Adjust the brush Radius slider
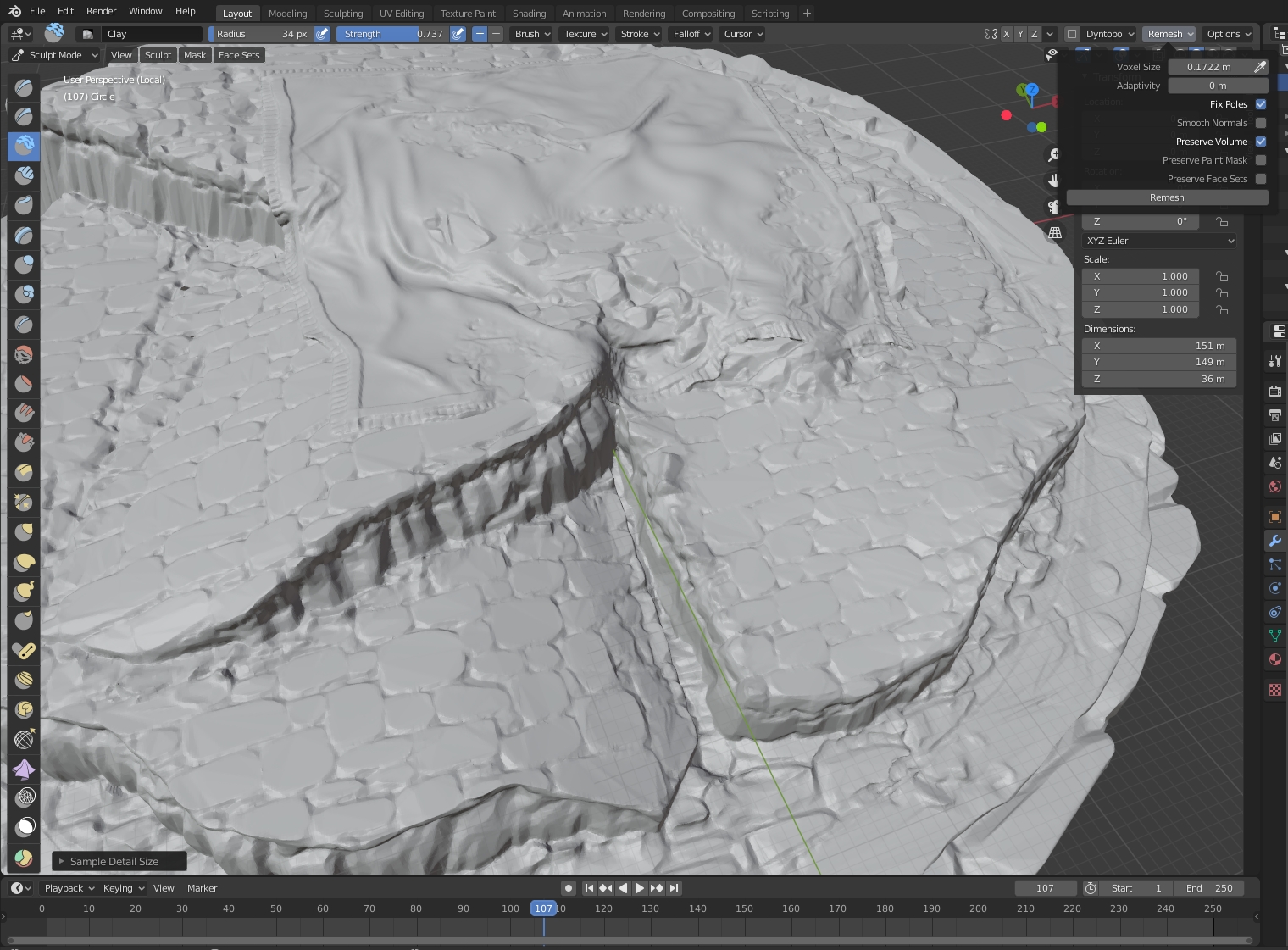Viewport: 1288px width, 950px height. pos(261,34)
